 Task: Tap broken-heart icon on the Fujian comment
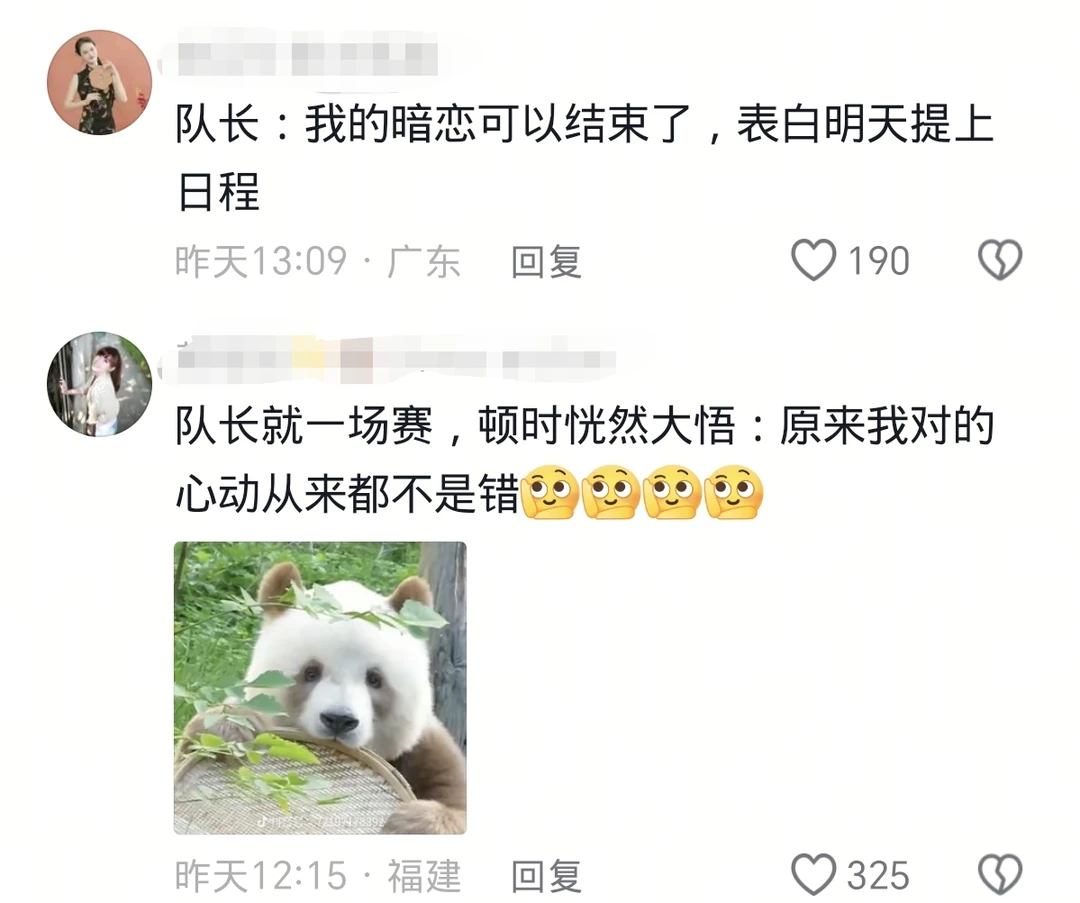pyautogui.click(x=1000, y=875)
